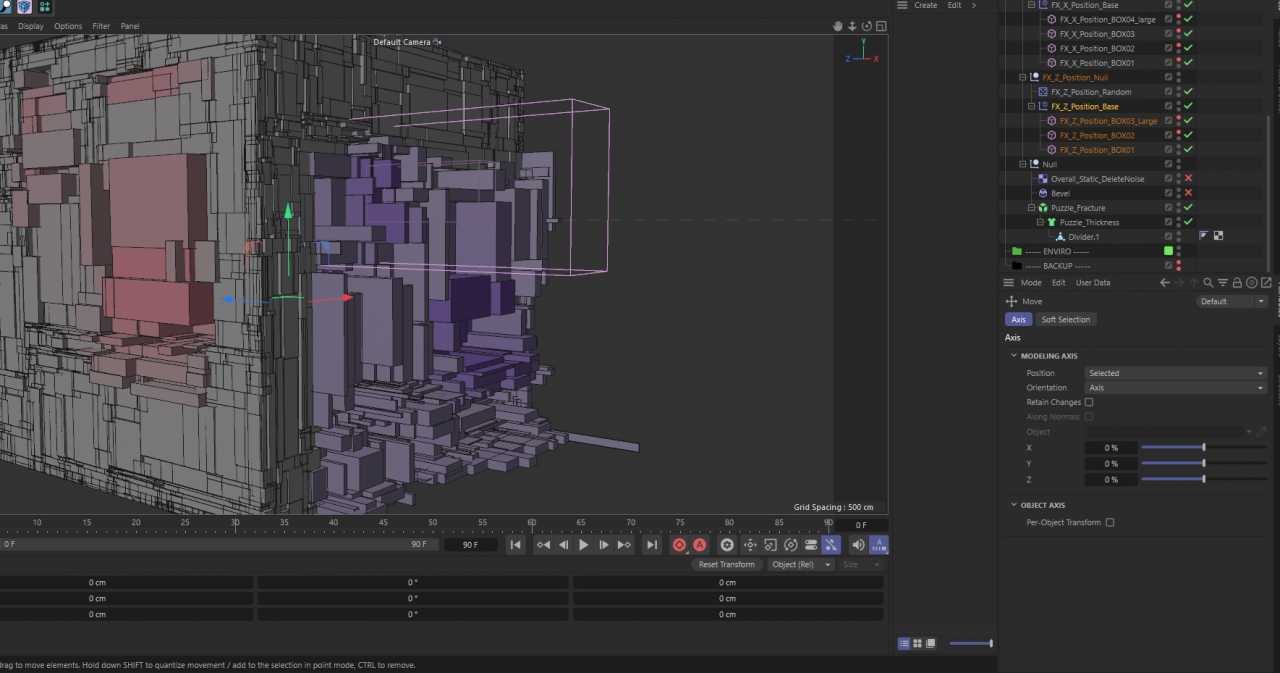
Task: Collapse the MODELING AXIS section
Action: point(1013,356)
